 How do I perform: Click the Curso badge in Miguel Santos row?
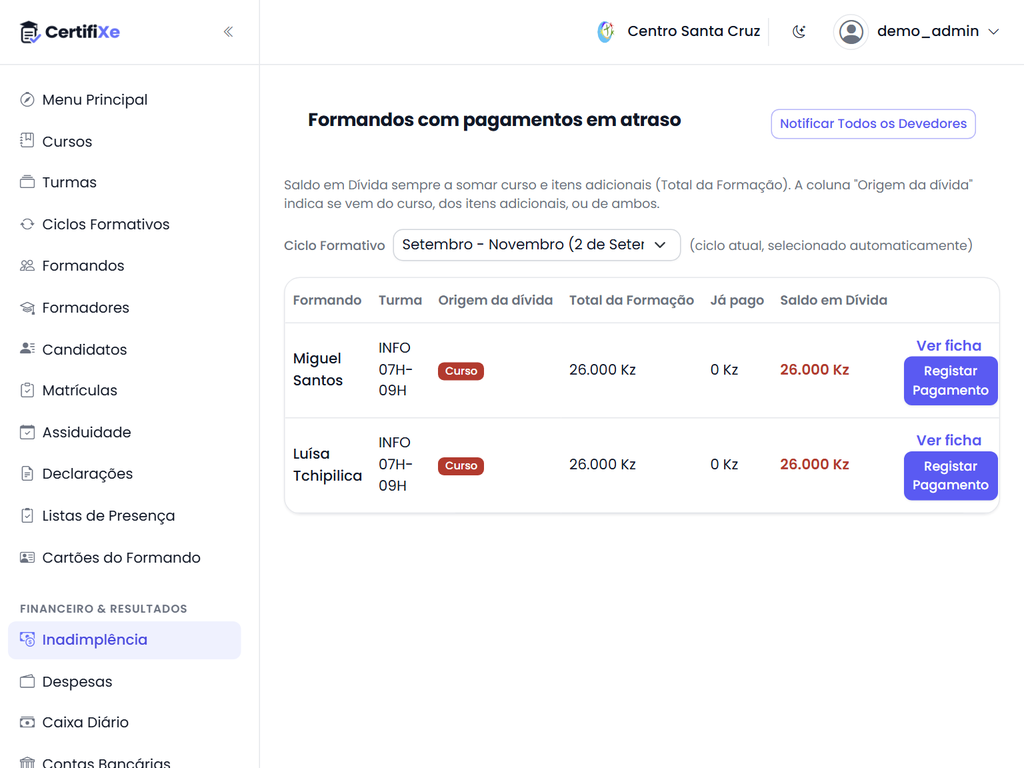(461, 371)
